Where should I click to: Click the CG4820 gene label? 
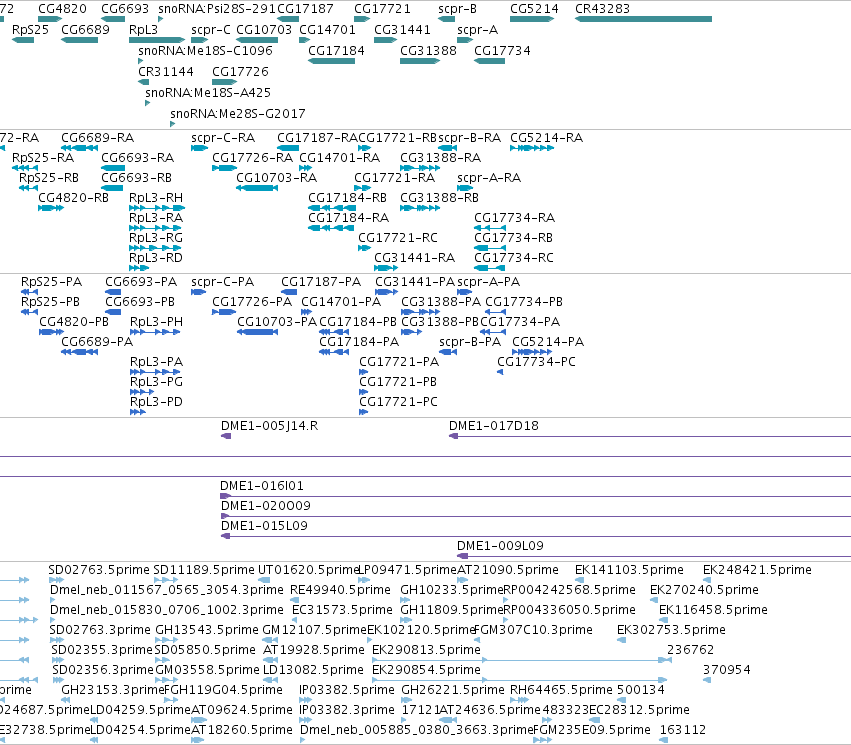[62, 9]
